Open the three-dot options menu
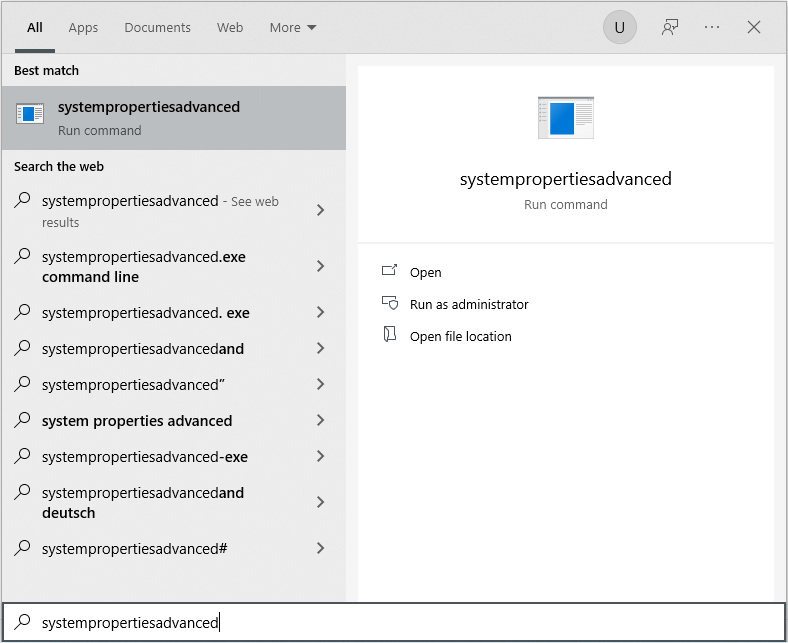This screenshot has width=788, height=643. 712,27
